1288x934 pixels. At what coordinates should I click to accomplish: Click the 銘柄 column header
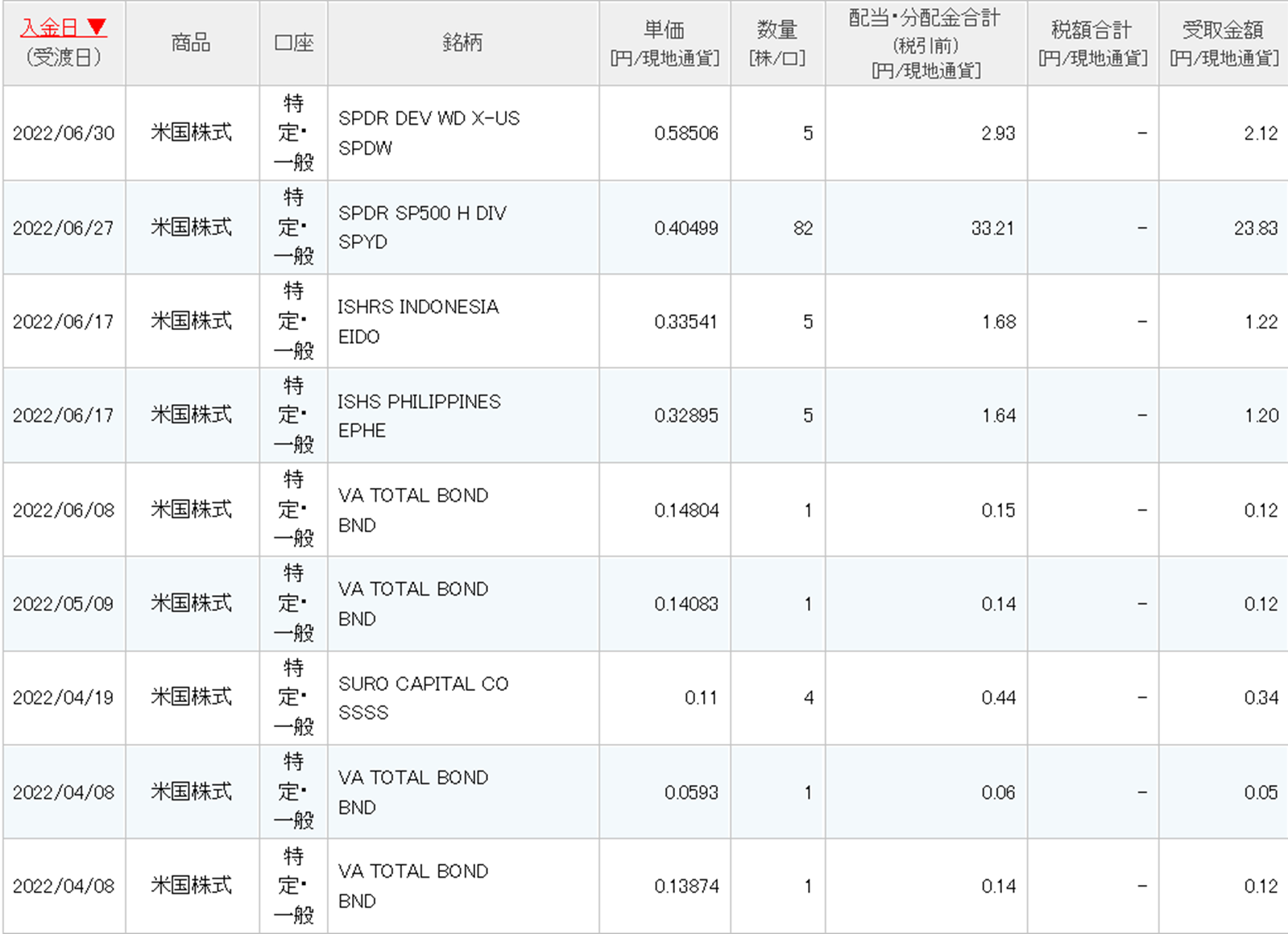(x=462, y=43)
